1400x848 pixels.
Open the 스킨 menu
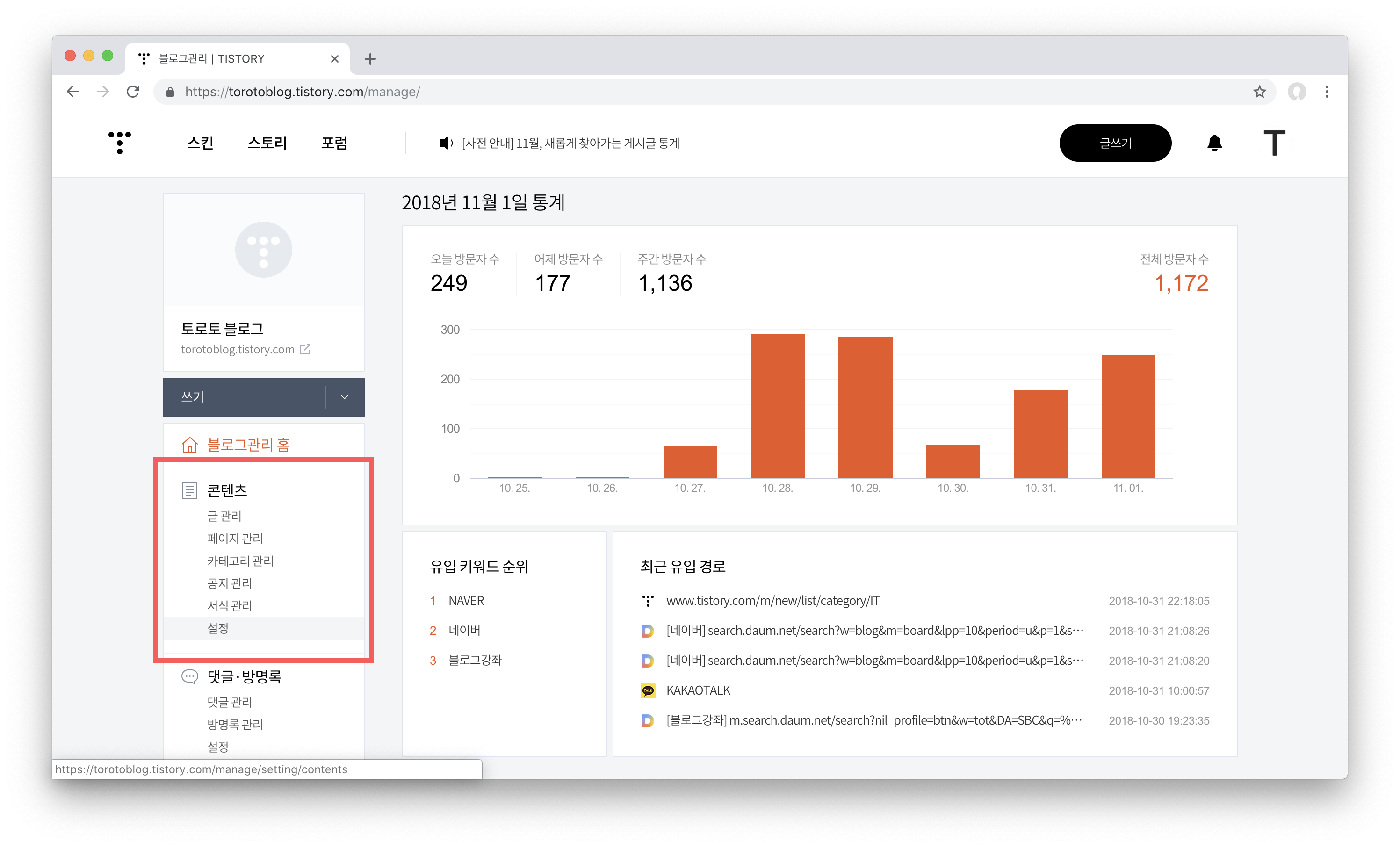(x=200, y=143)
